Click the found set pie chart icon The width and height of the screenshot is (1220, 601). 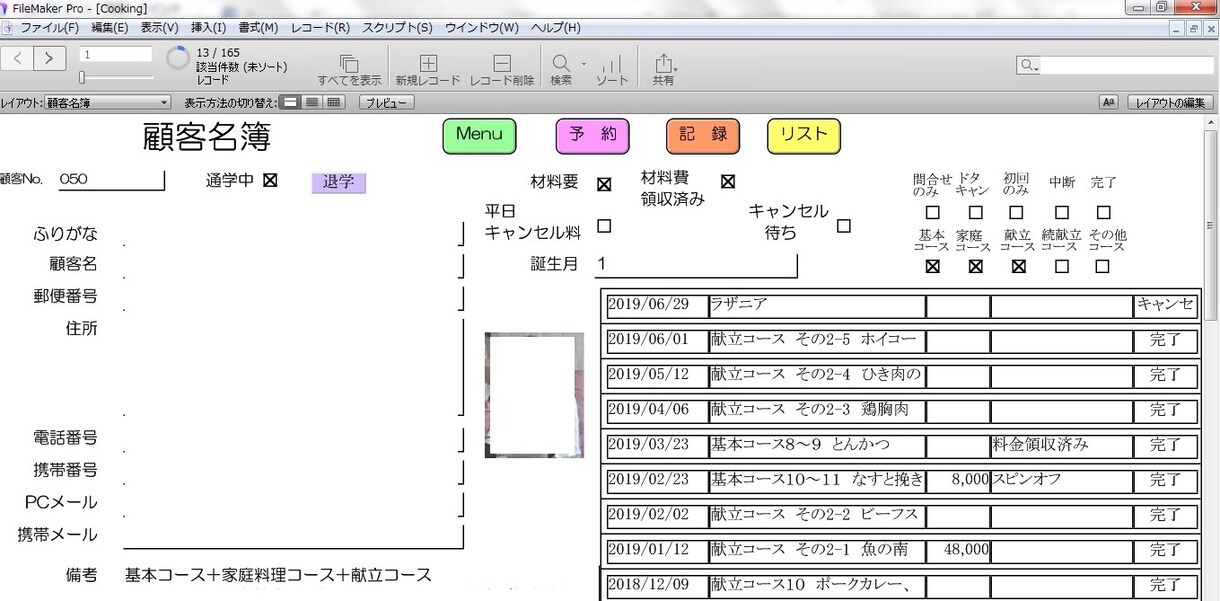coord(178,58)
